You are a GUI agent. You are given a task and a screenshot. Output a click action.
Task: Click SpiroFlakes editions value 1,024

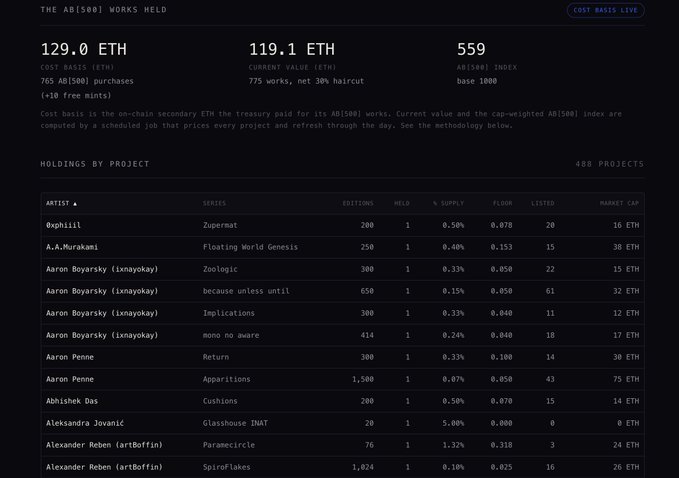363,467
